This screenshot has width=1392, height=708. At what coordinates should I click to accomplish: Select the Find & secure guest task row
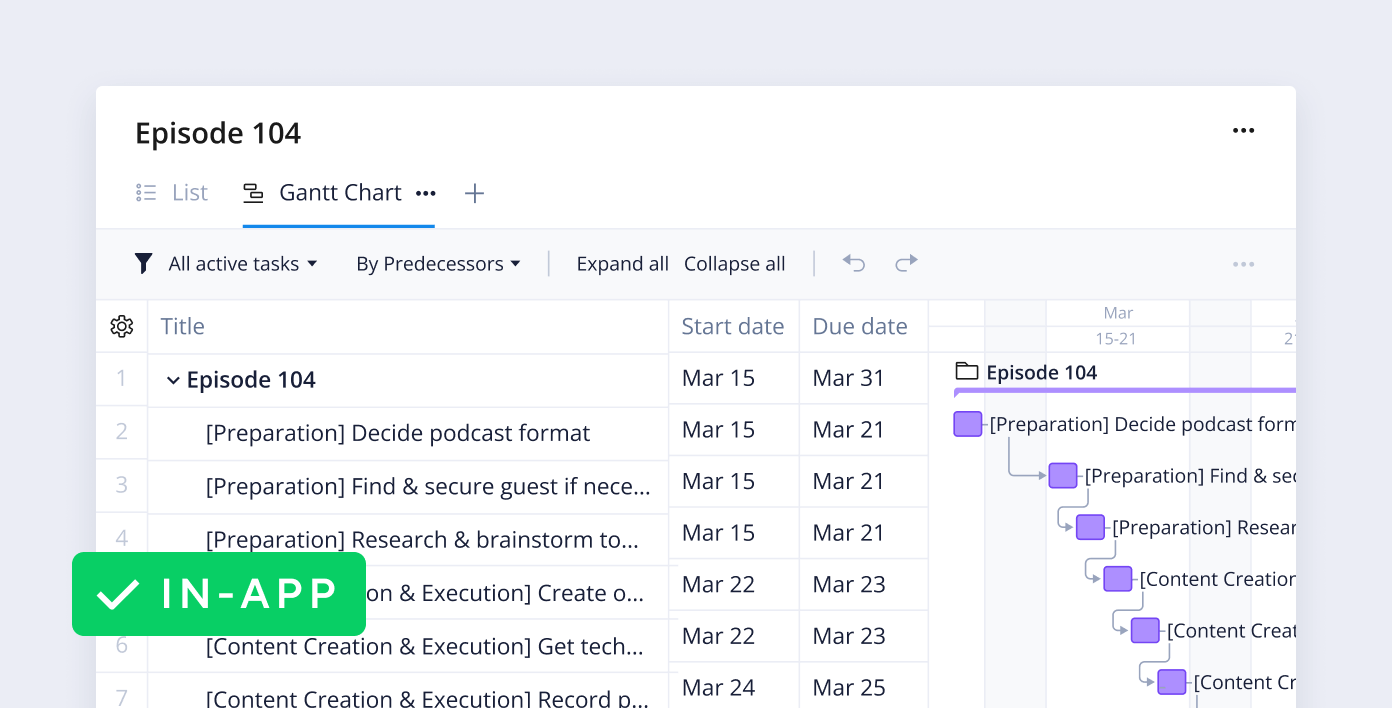tap(427, 486)
